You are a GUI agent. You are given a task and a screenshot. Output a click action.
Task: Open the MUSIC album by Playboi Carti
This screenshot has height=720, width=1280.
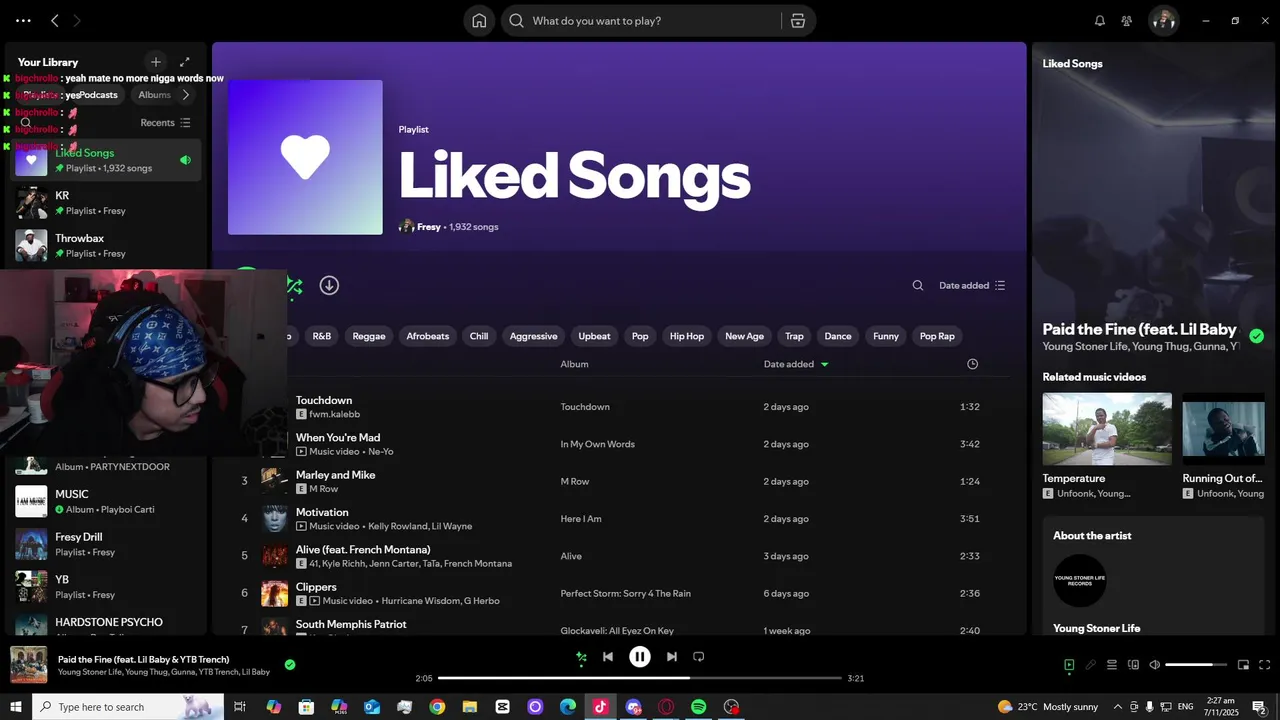105,501
